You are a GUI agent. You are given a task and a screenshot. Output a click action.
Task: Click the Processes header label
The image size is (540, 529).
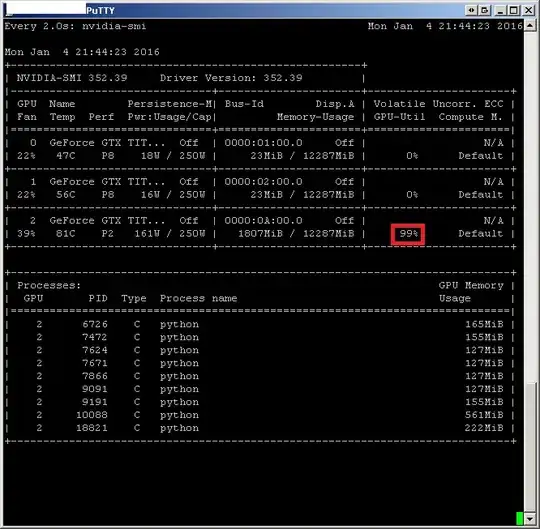[49, 286]
